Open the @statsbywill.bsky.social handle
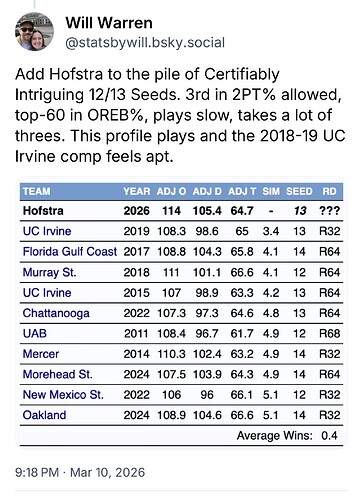 click(145, 43)
